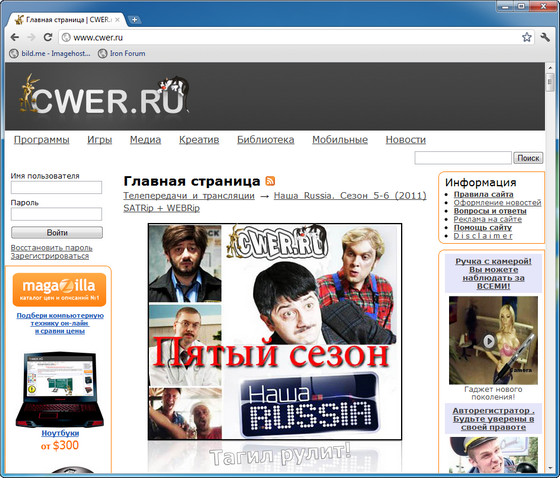560x478 pixels.
Task: Open the Библиотека menu section
Action: coord(266,140)
